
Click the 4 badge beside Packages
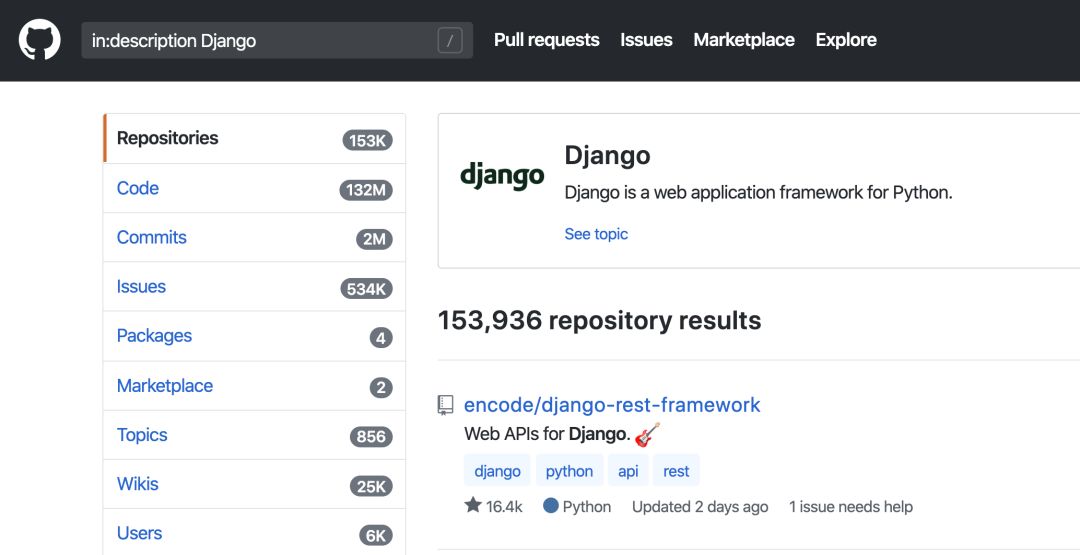[381, 338]
